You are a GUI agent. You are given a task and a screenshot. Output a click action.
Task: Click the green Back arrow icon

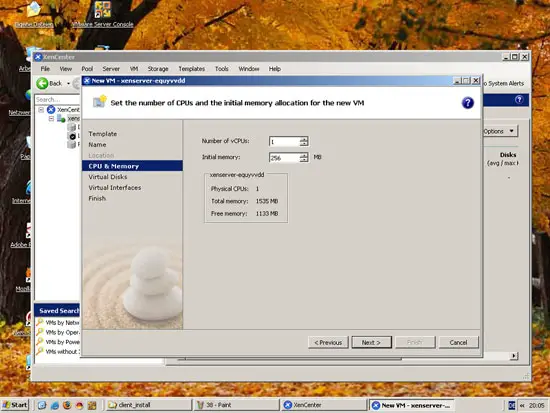[42, 83]
